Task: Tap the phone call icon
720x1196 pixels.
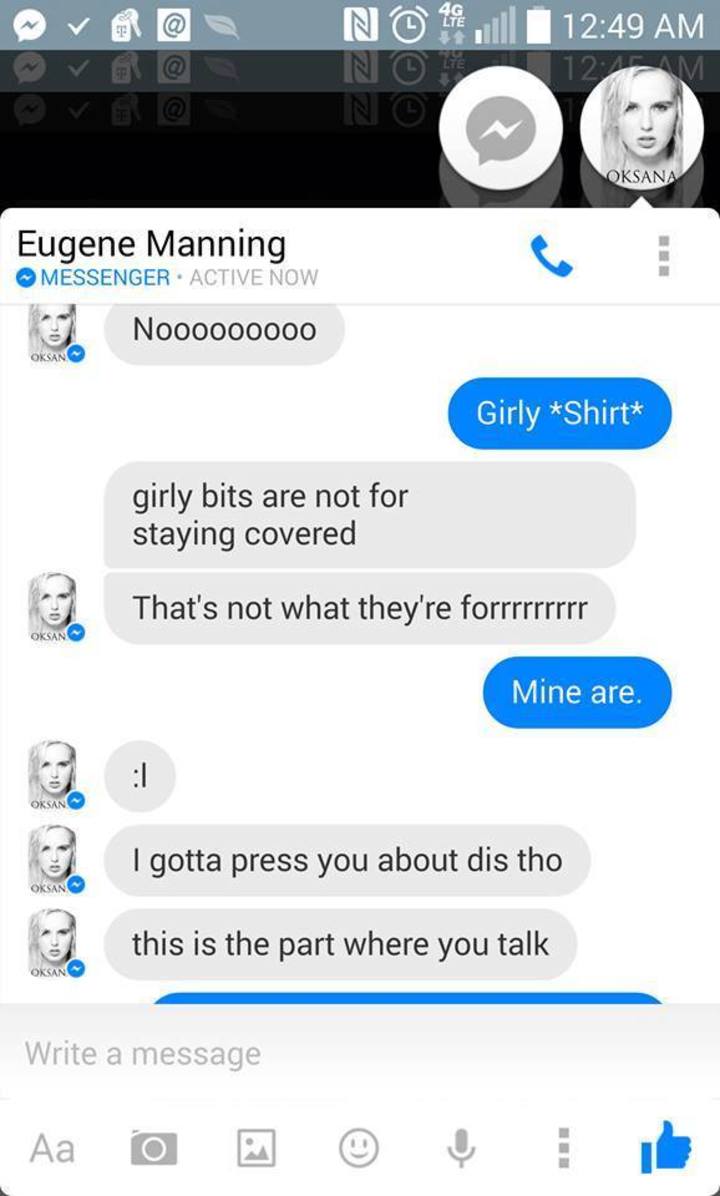Action: [x=551, y=256]
